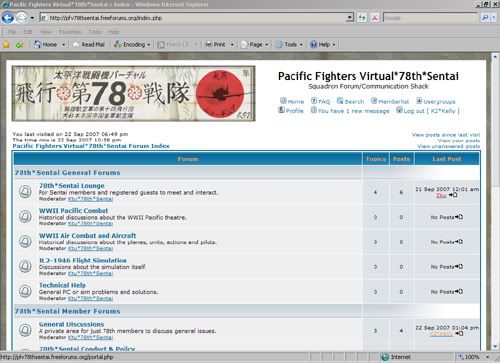The height and width of the screenshot is (363, 500).
Task: Click folder icon beside 78th*Sentai Lounge
Action: pos(25,192)
